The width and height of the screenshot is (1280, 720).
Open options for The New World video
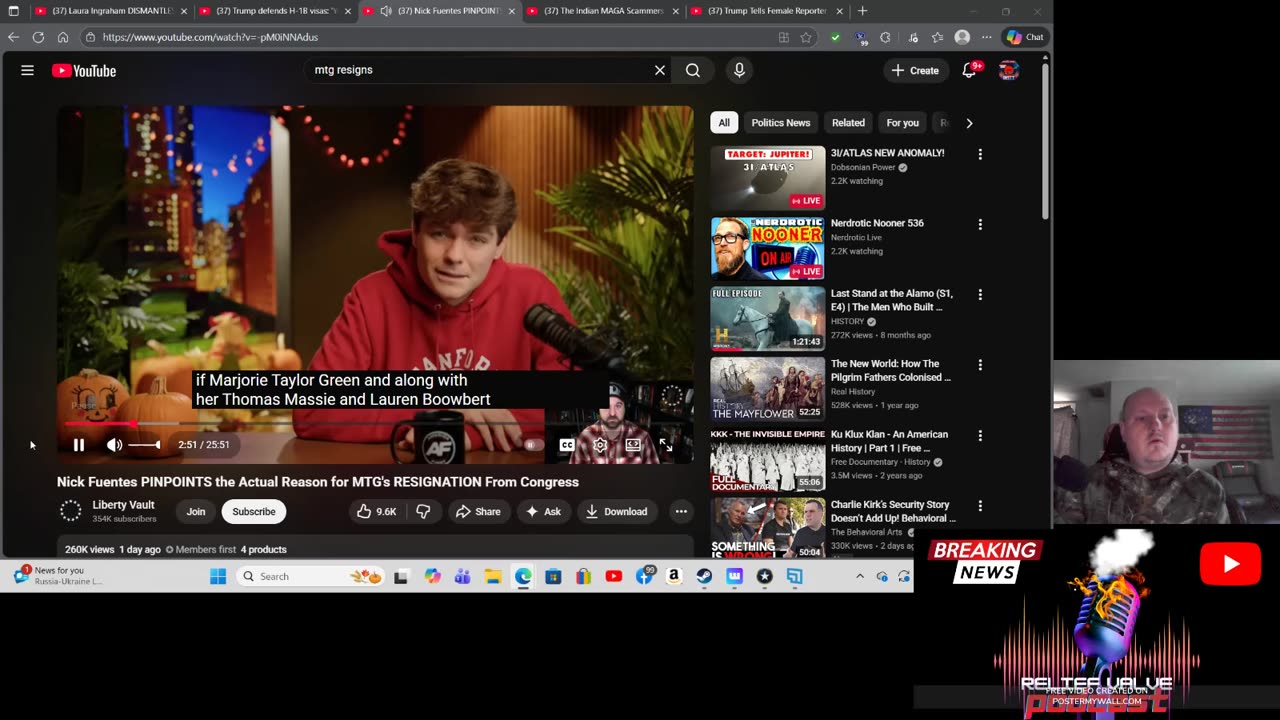tap(980, 365)
